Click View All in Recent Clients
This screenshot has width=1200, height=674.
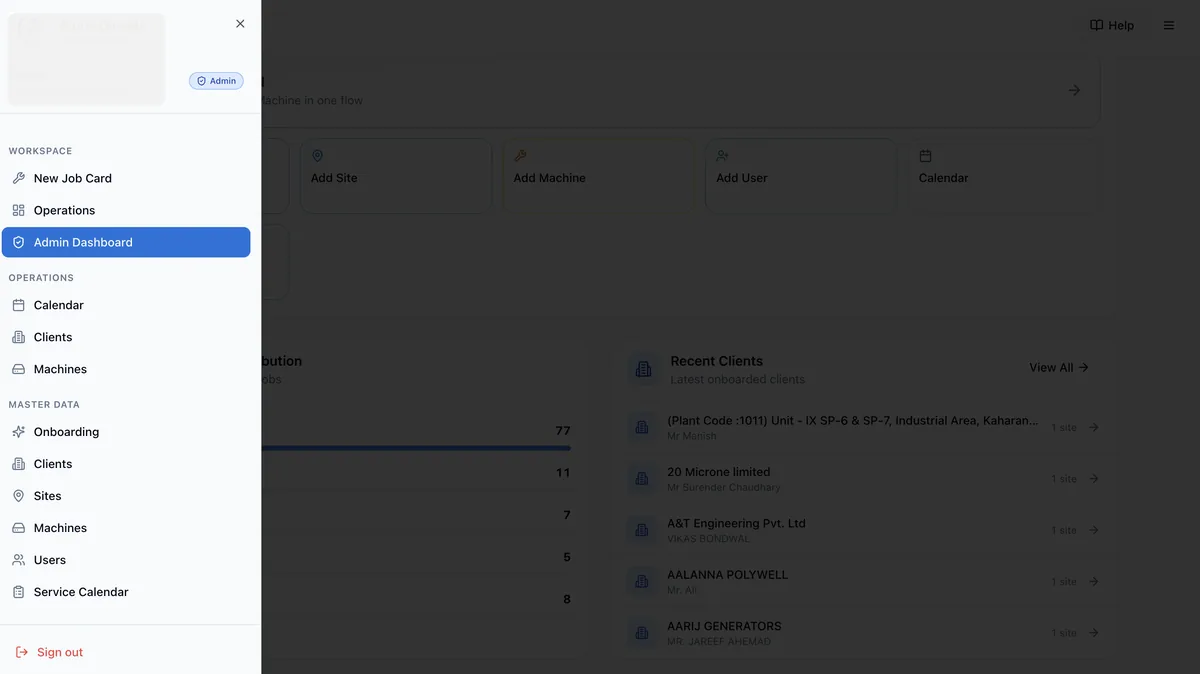click(x=1059, y=368)
